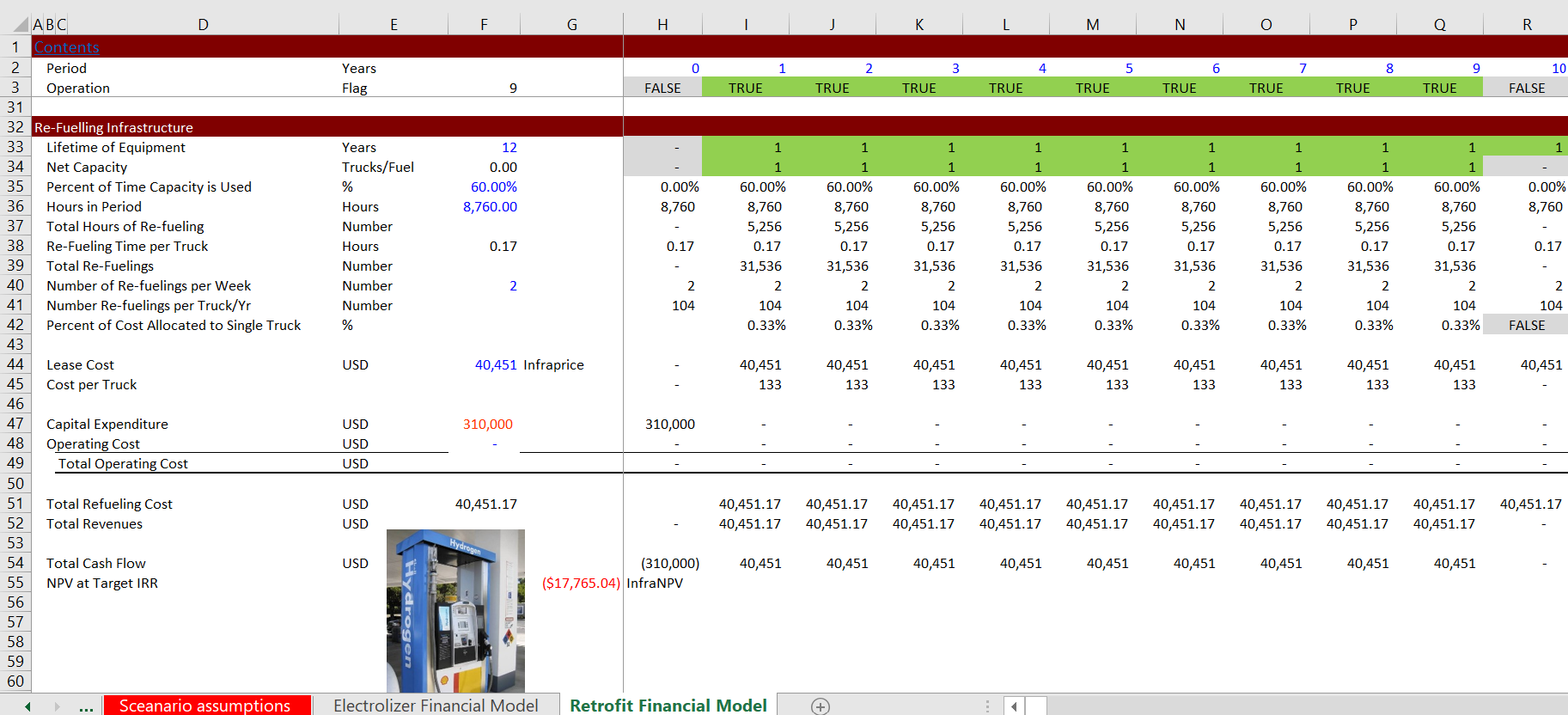
Task: Click the Select All corner triangle
Action: pyautogui.click(x=21, y=25)
